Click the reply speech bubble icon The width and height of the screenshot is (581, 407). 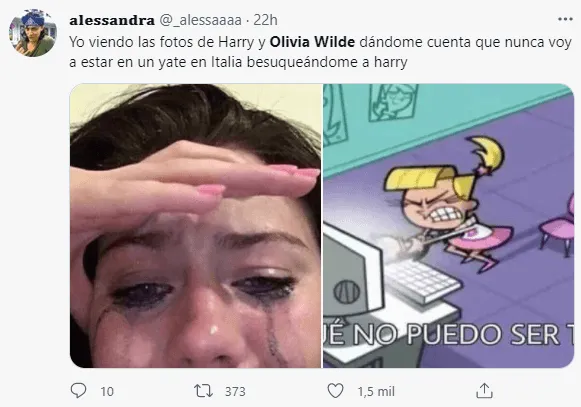coord(78,391)
